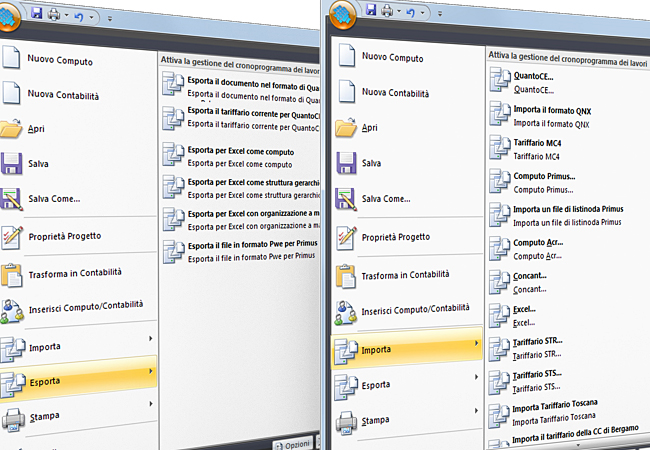The height and width of the screenshot is (450, 650).
Task: Expand Esporta submenu arrow in right window
Action: [476, 377]
